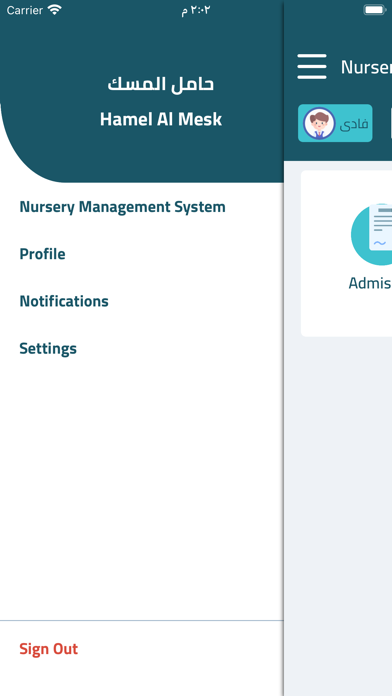The height and width of the screenshot is (696, 392).
Task: Open Settings in the drawer
Action: click(x=48, y=348)
